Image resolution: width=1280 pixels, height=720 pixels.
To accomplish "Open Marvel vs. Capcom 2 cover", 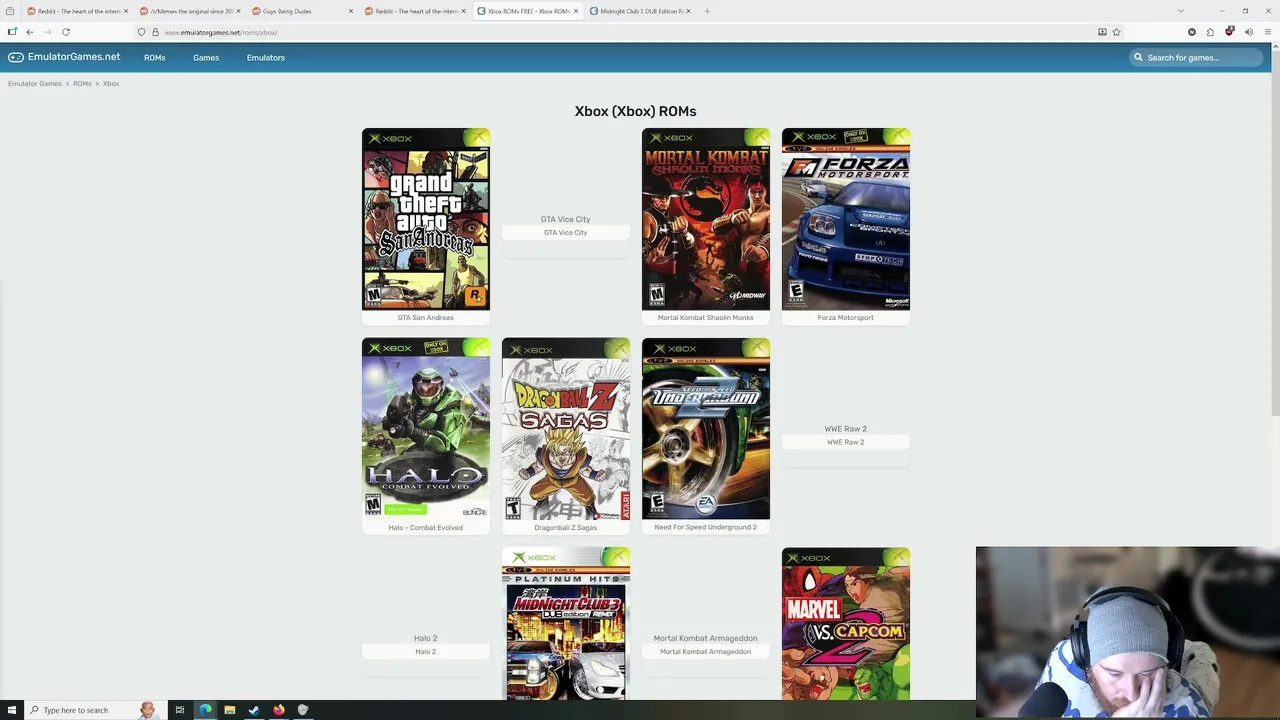I will (x=846, y=624).
